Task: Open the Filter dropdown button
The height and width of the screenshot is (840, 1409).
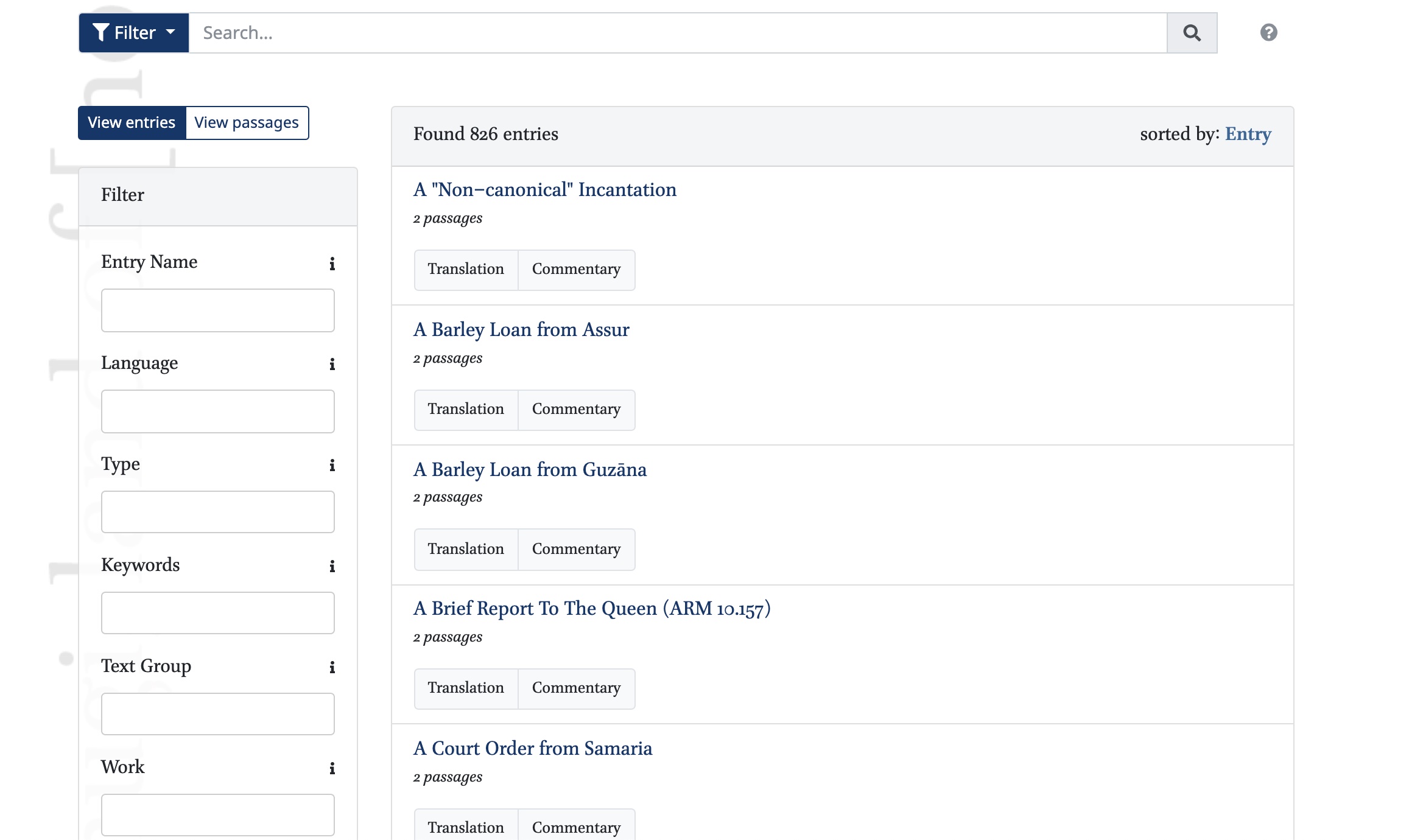Action: click(x=133, y=33)
